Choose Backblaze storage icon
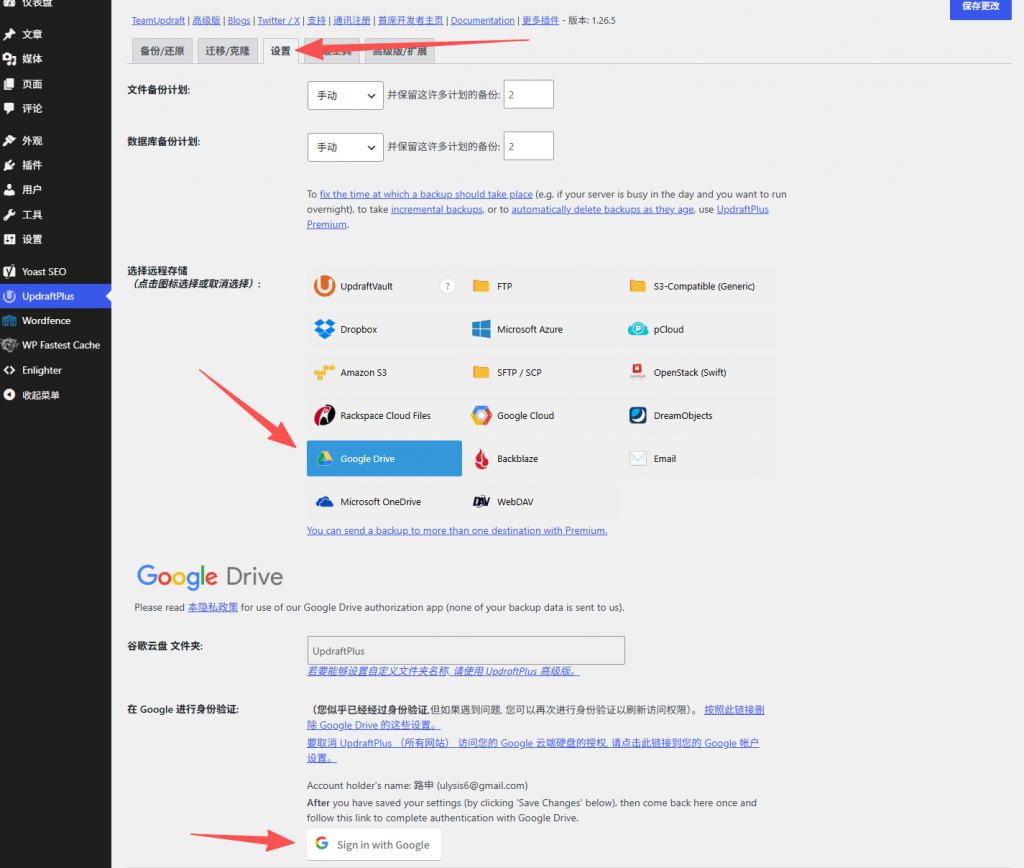The image size is (1024, 868). (x=481, y=458)
